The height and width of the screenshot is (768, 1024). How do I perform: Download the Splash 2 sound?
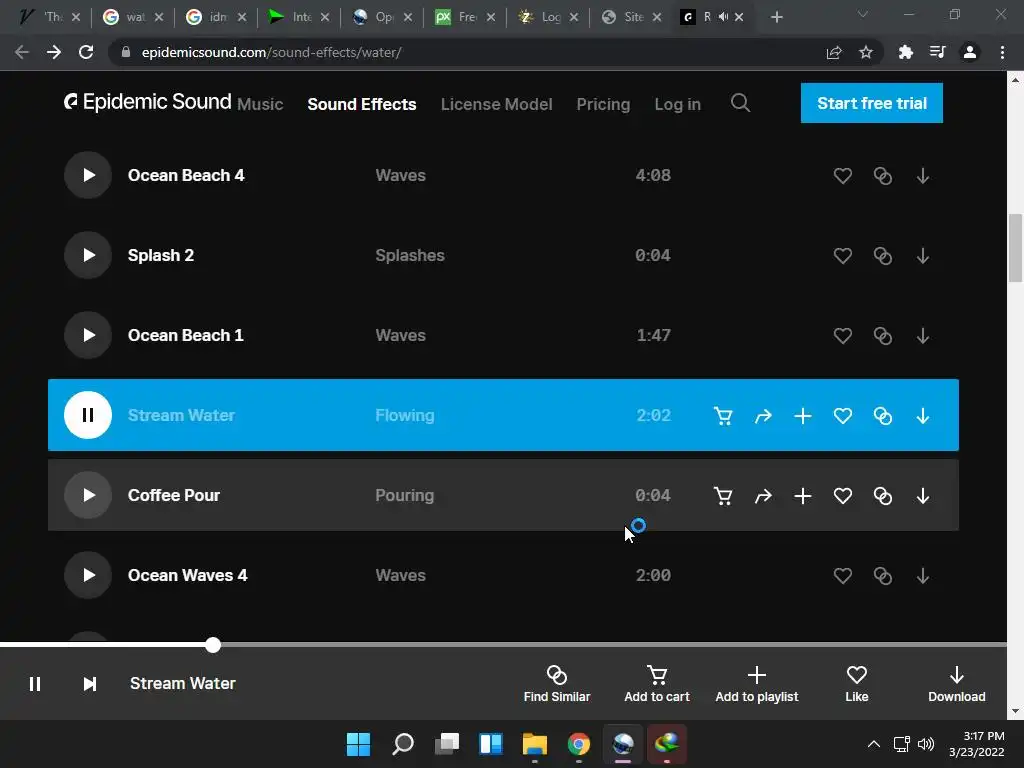[x=923, y=256]
